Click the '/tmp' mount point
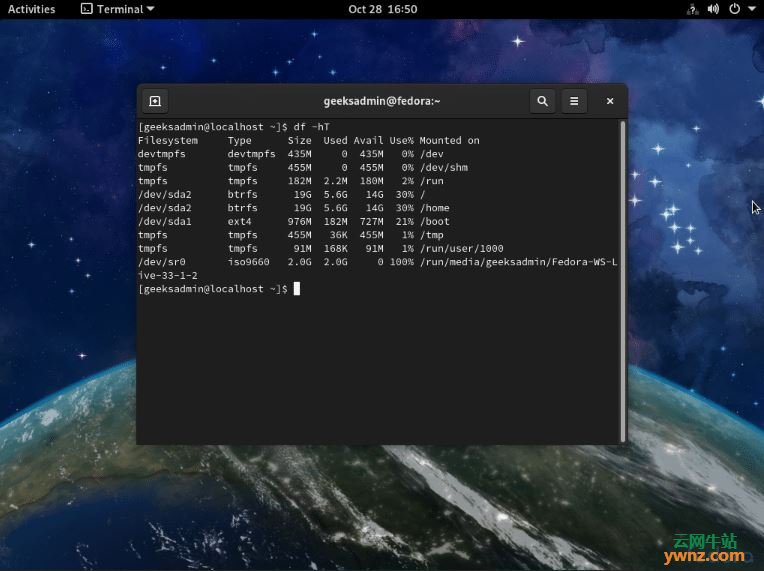This screenshot has width=764, height=571. pyautogui.click(x=432, y=235)
